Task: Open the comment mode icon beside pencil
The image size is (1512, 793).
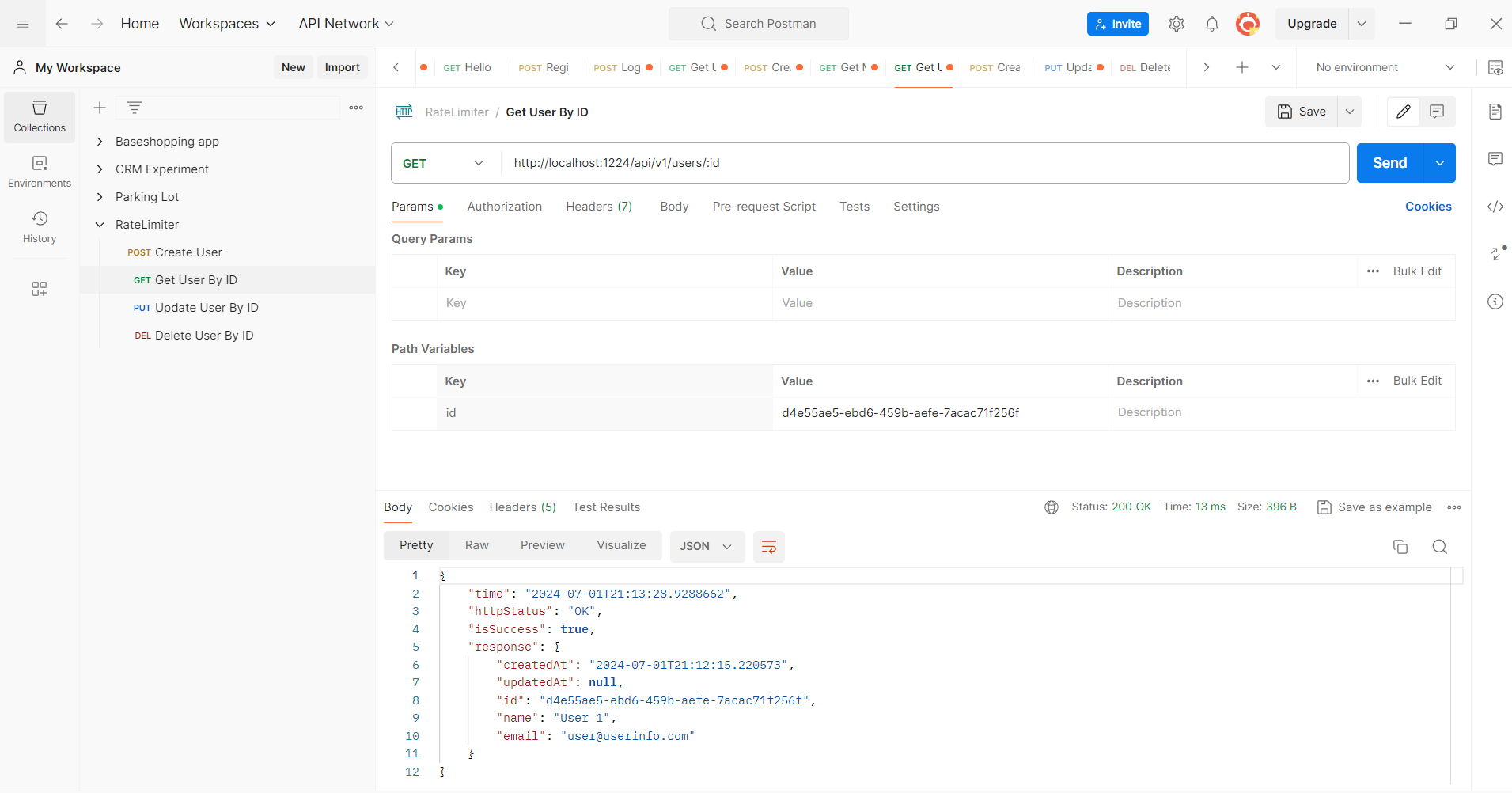Action: pyautogui.click(x=1437, y=112)
